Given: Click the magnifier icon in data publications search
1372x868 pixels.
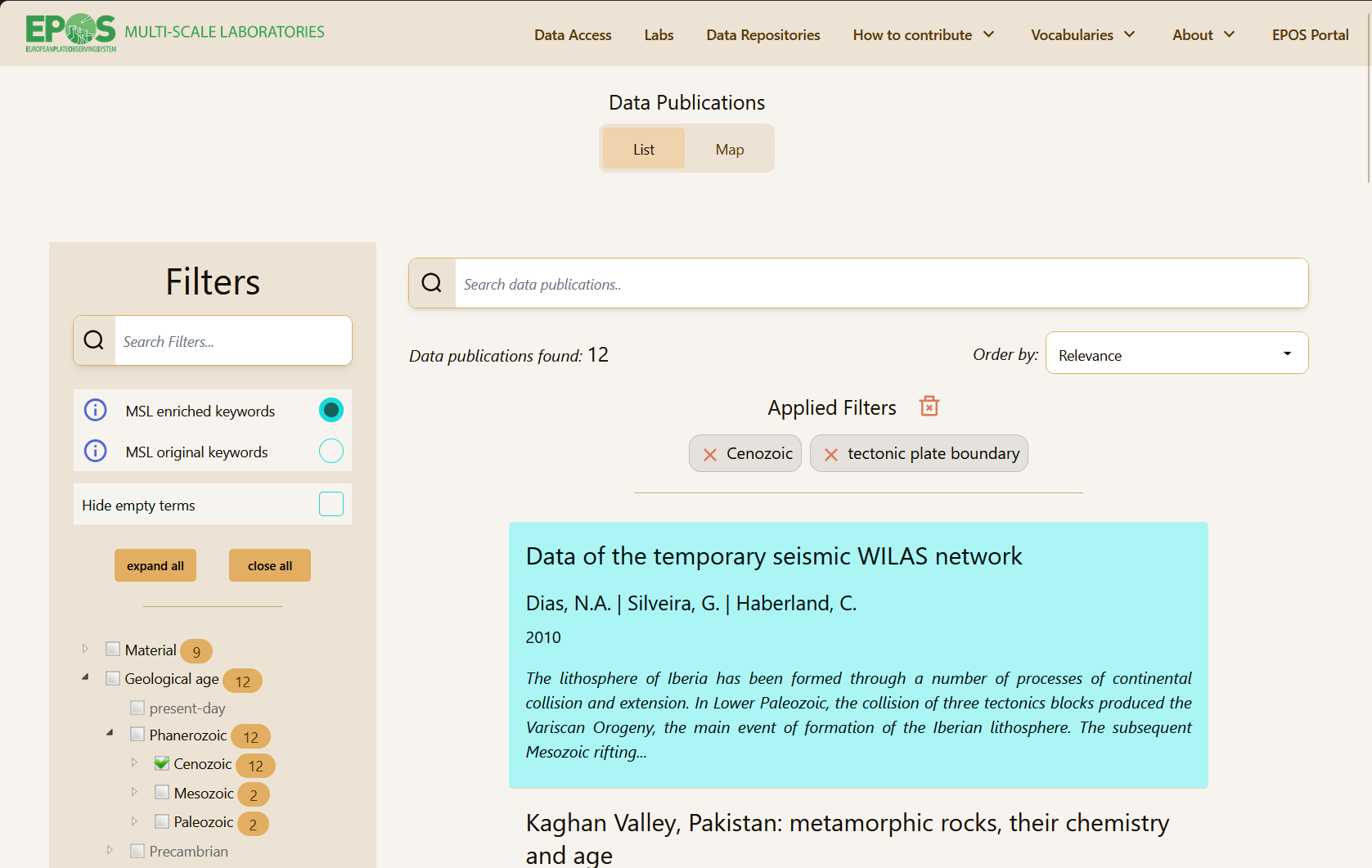Looking at the screenshot, I should [x=432, y=283].
